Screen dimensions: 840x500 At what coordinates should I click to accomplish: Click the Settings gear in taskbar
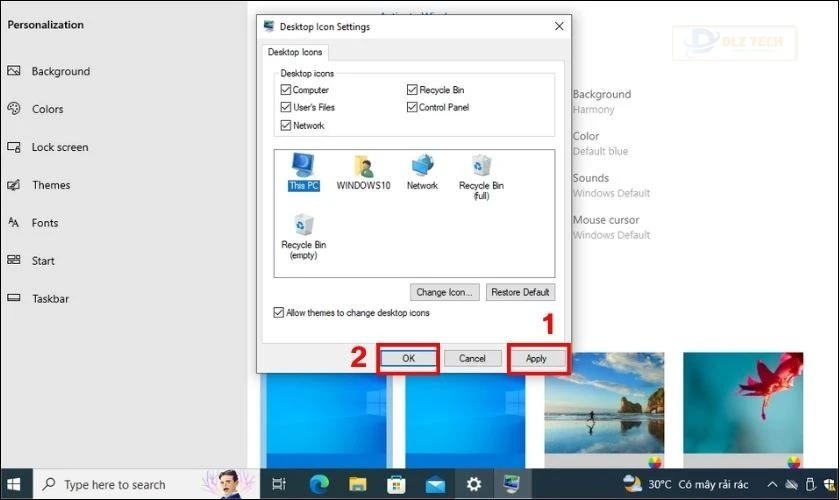tap(474, 484)
